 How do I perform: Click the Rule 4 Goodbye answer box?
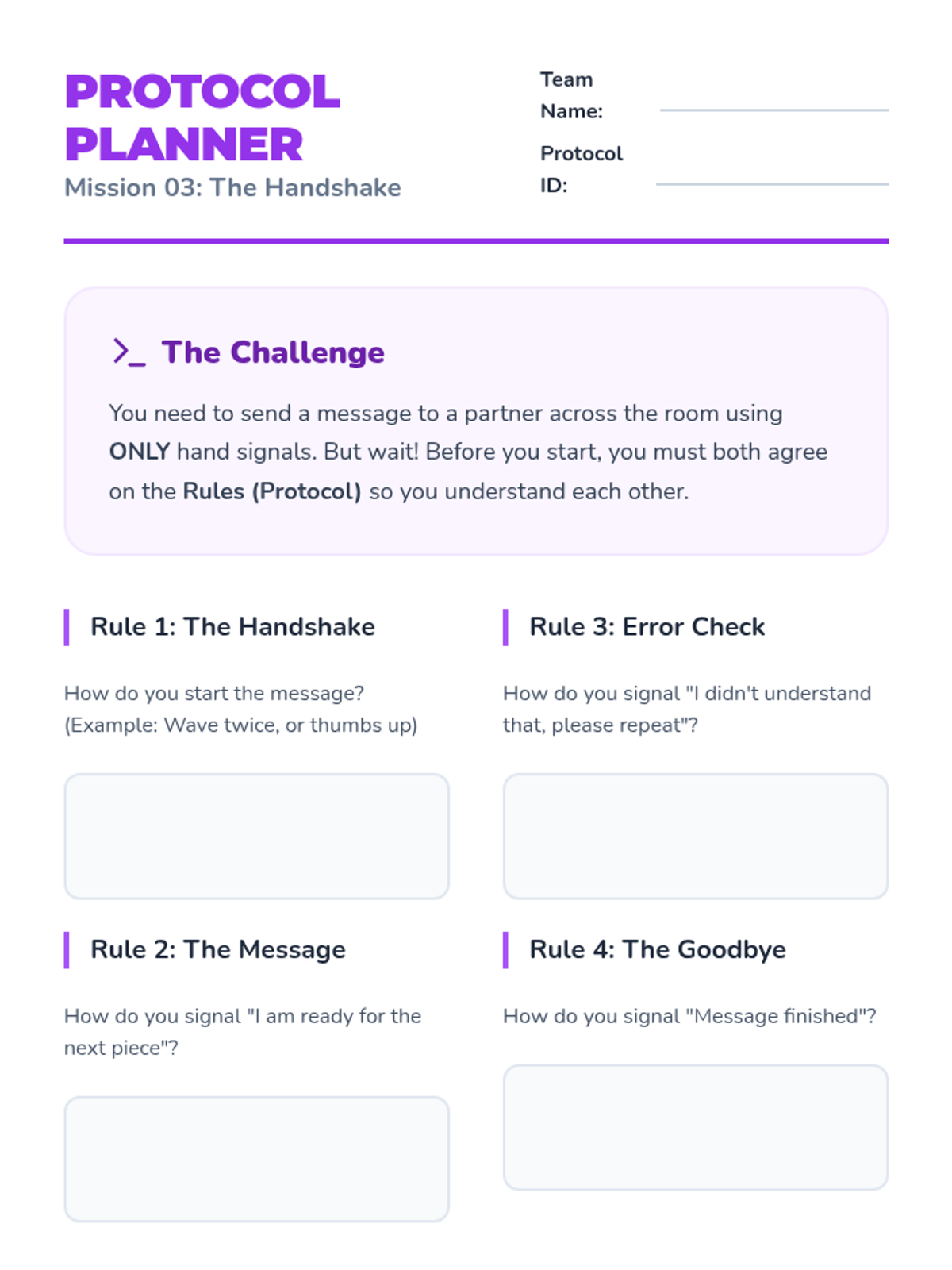coord(696,1127)
